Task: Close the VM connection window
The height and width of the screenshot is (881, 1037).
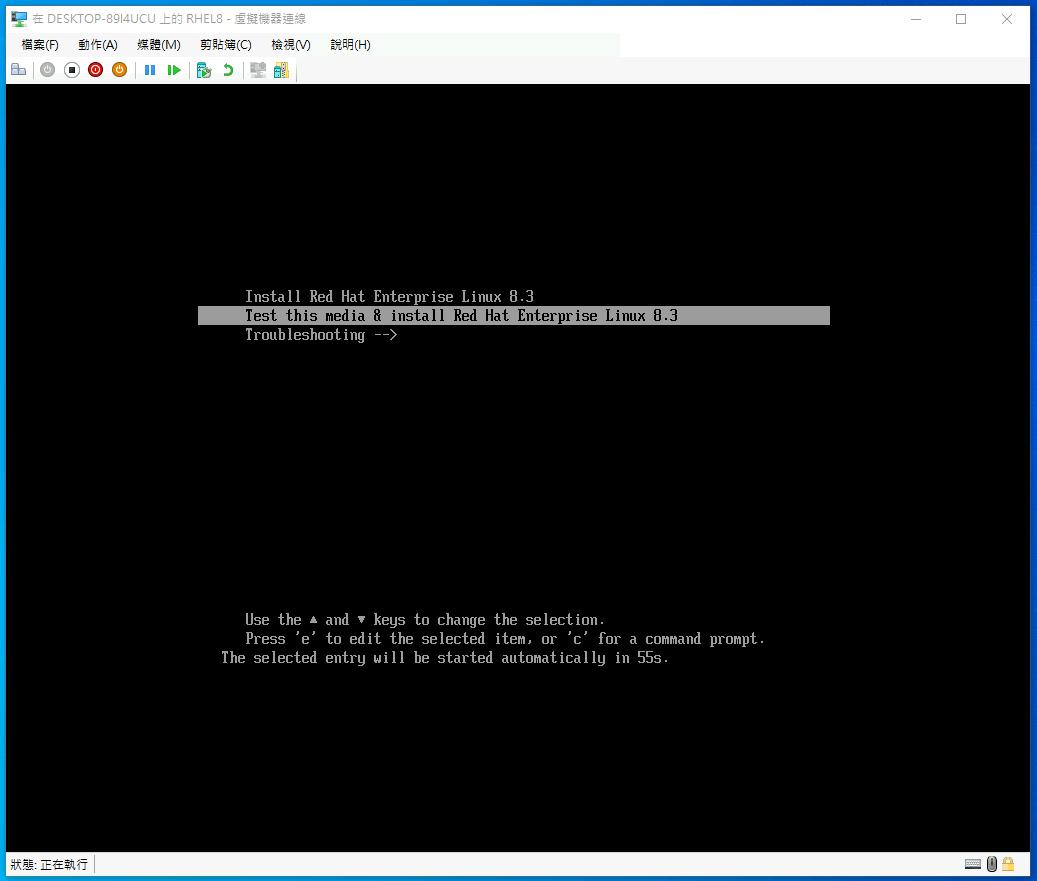Action: 1007,19
